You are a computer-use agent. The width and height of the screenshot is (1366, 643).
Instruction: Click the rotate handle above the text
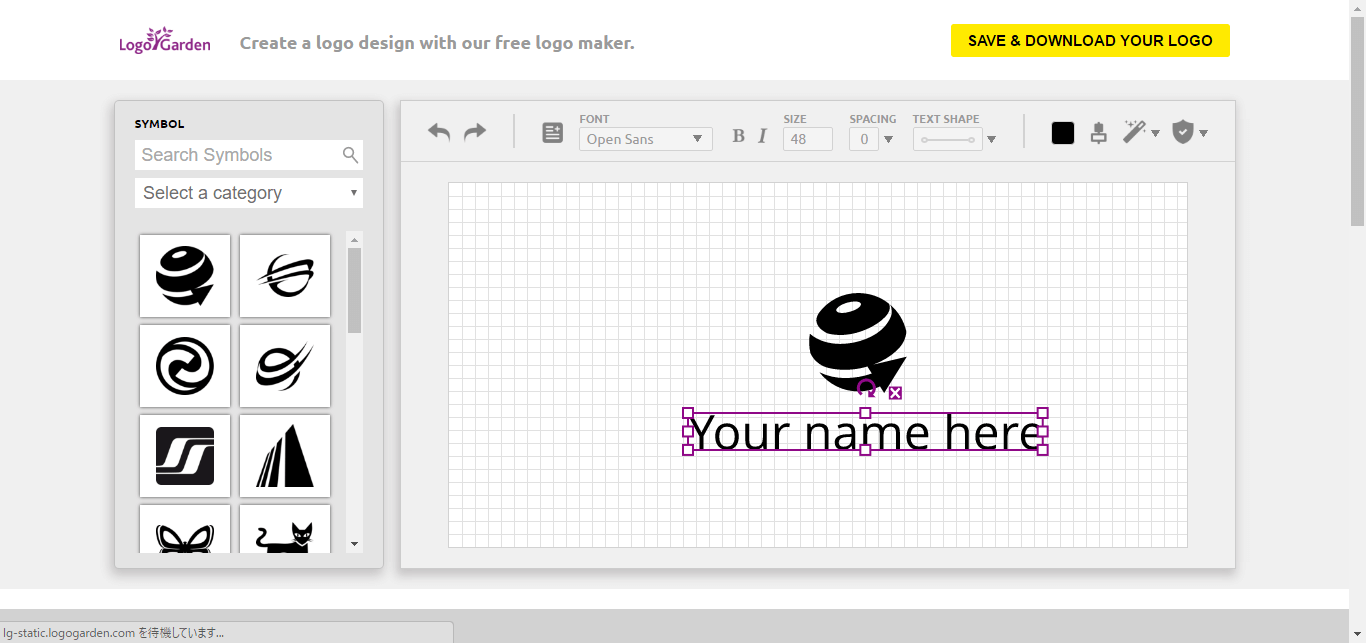(866, 389)
